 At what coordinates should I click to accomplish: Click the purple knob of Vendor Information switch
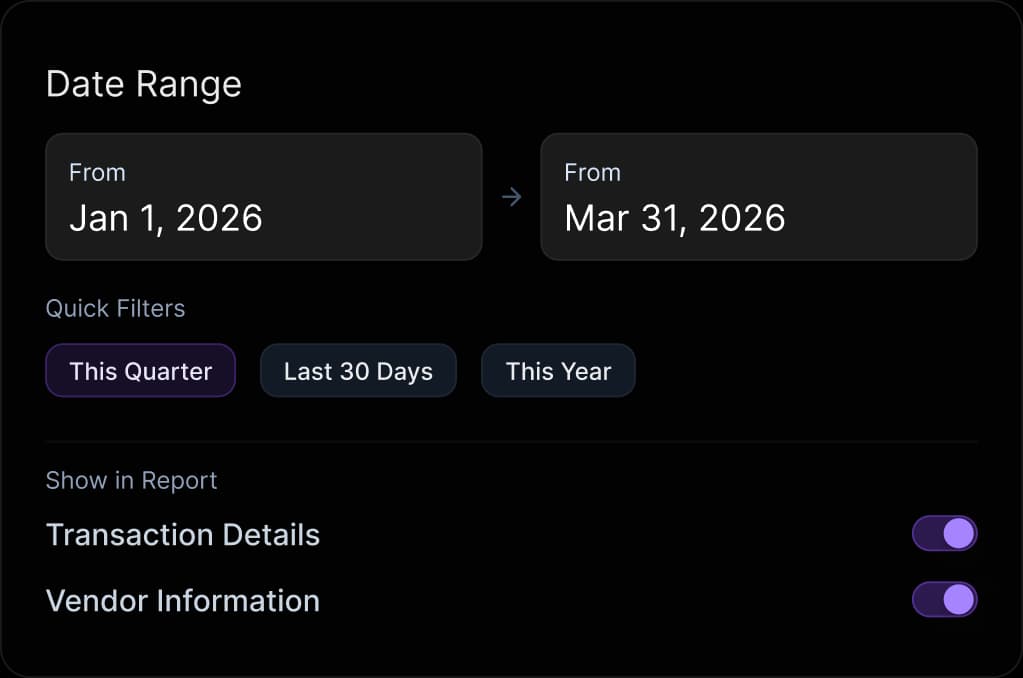tap(958, 599)
